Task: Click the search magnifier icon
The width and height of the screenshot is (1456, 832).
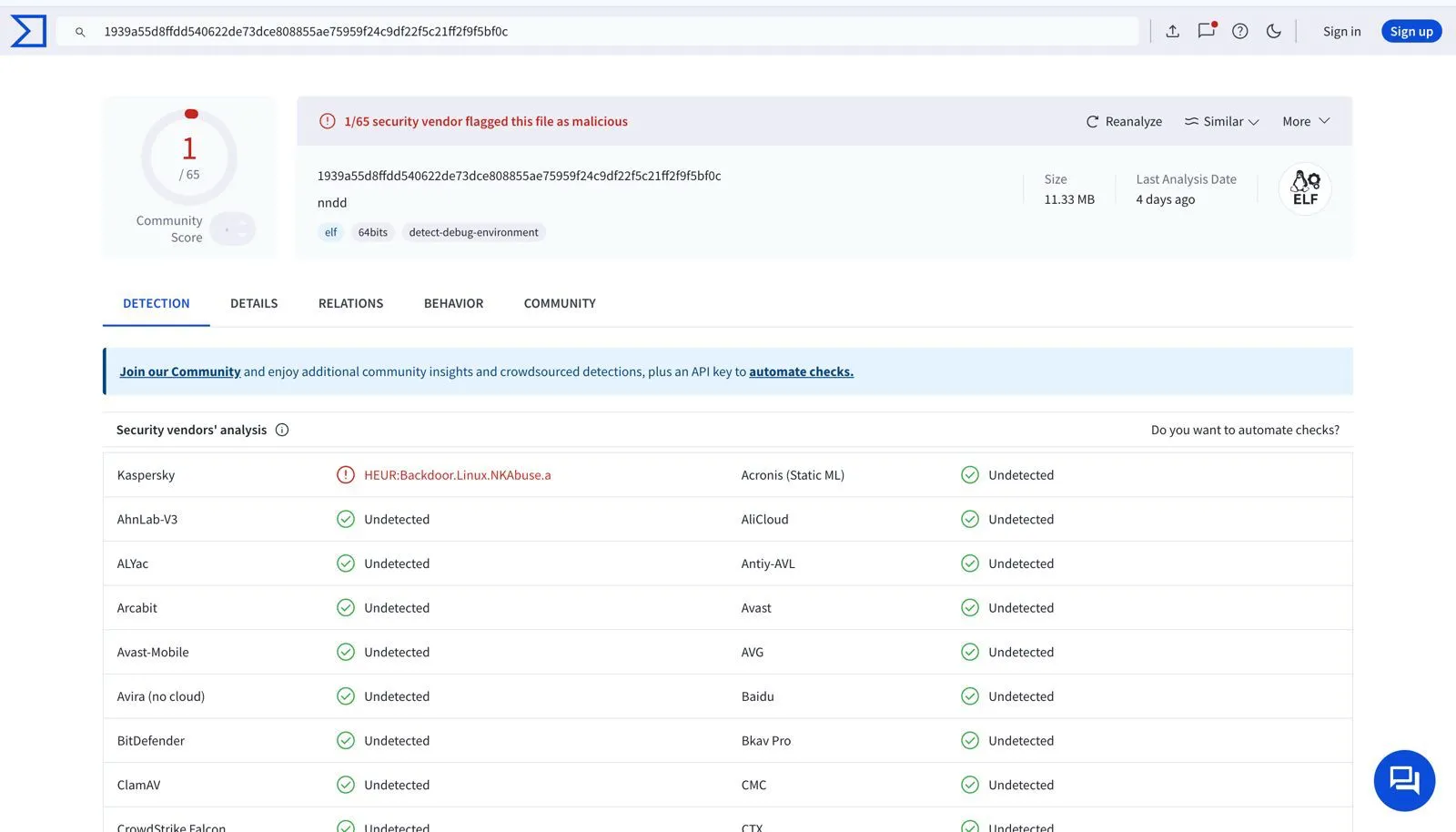Action: tap(80, 31)
